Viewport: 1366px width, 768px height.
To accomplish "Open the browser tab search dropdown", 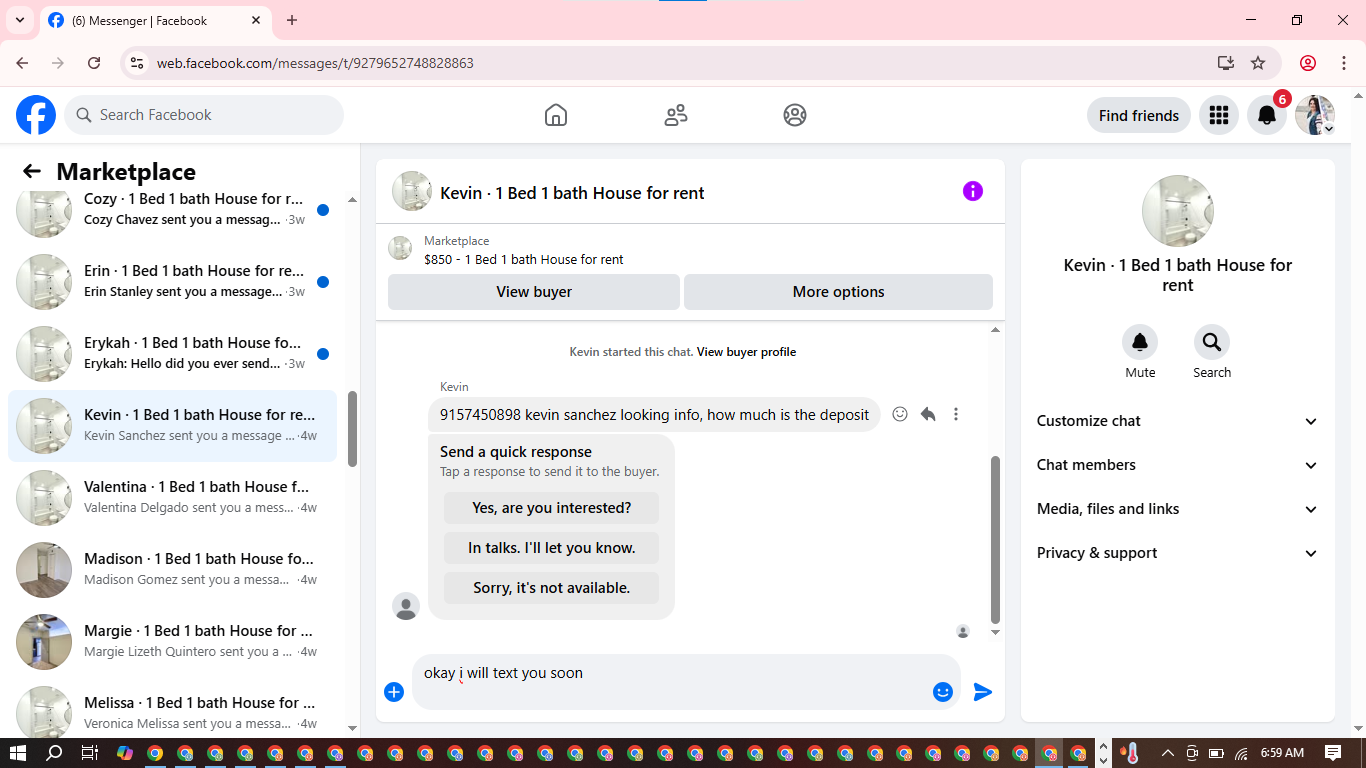I will [x=20, y=20].
